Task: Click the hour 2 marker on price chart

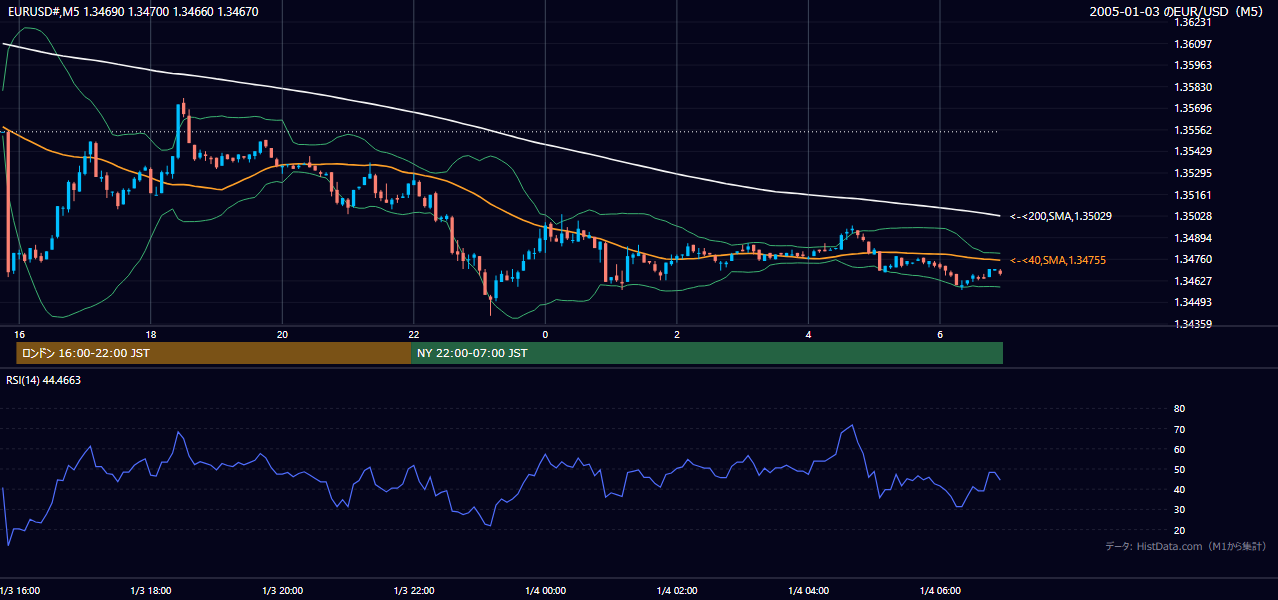Action: 677,334
